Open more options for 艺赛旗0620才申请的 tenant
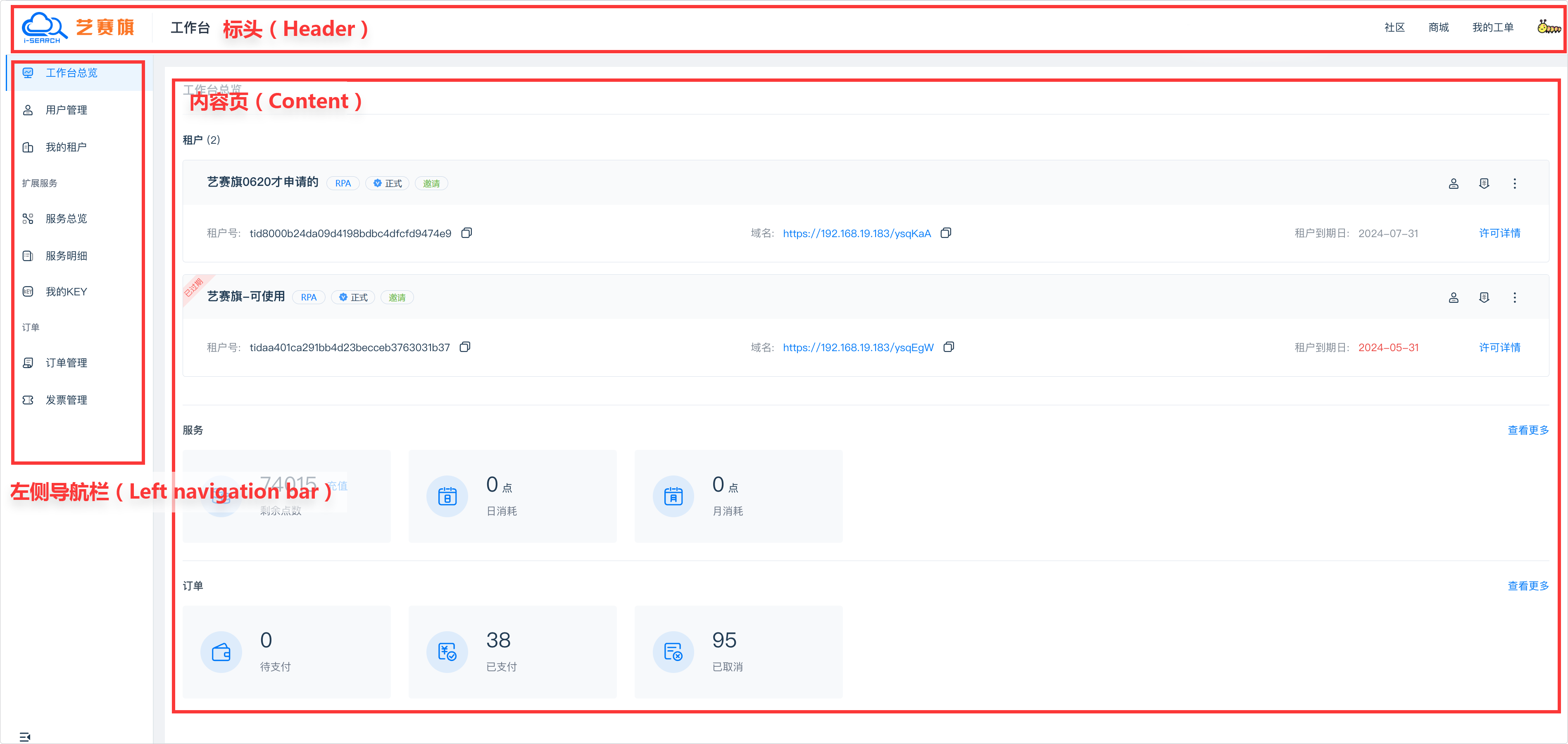 pos(1514,183)
